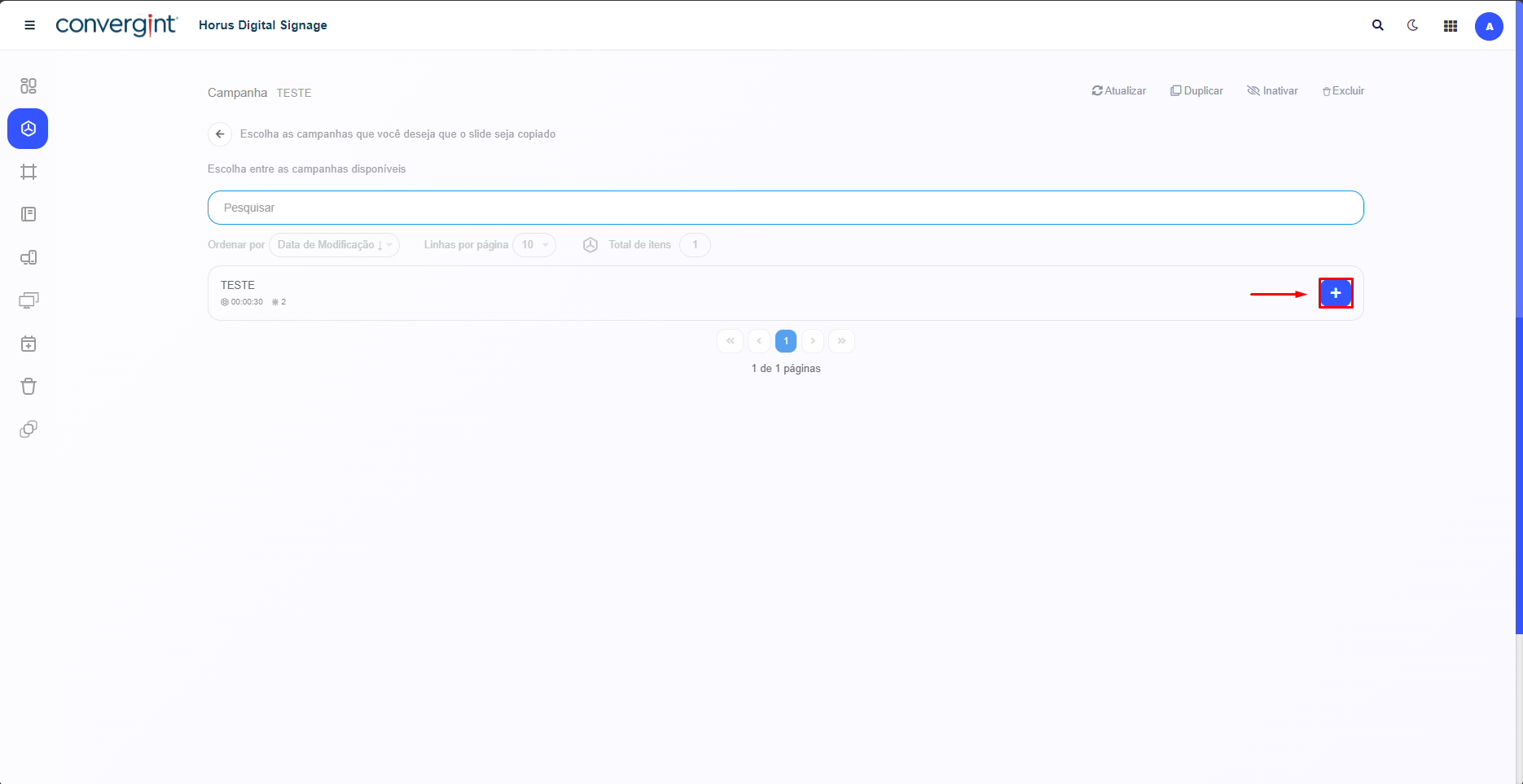The height and width of the screenshot is (784, 1523).
Task: Click the Pesquisar search field
Action: pyautogui.click(x=785, y=208)
